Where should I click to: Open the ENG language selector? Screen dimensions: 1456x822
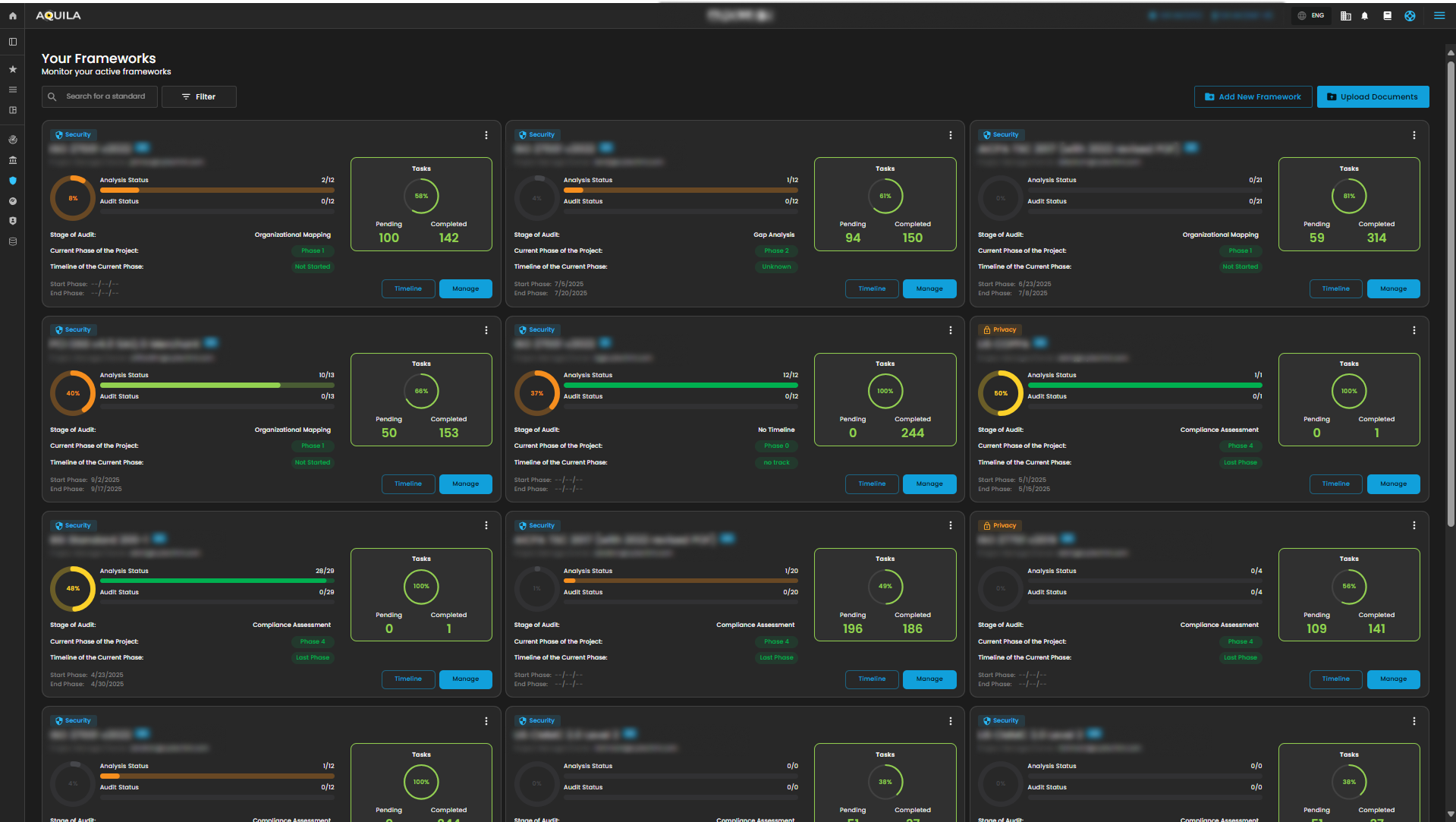point(1311,15)
